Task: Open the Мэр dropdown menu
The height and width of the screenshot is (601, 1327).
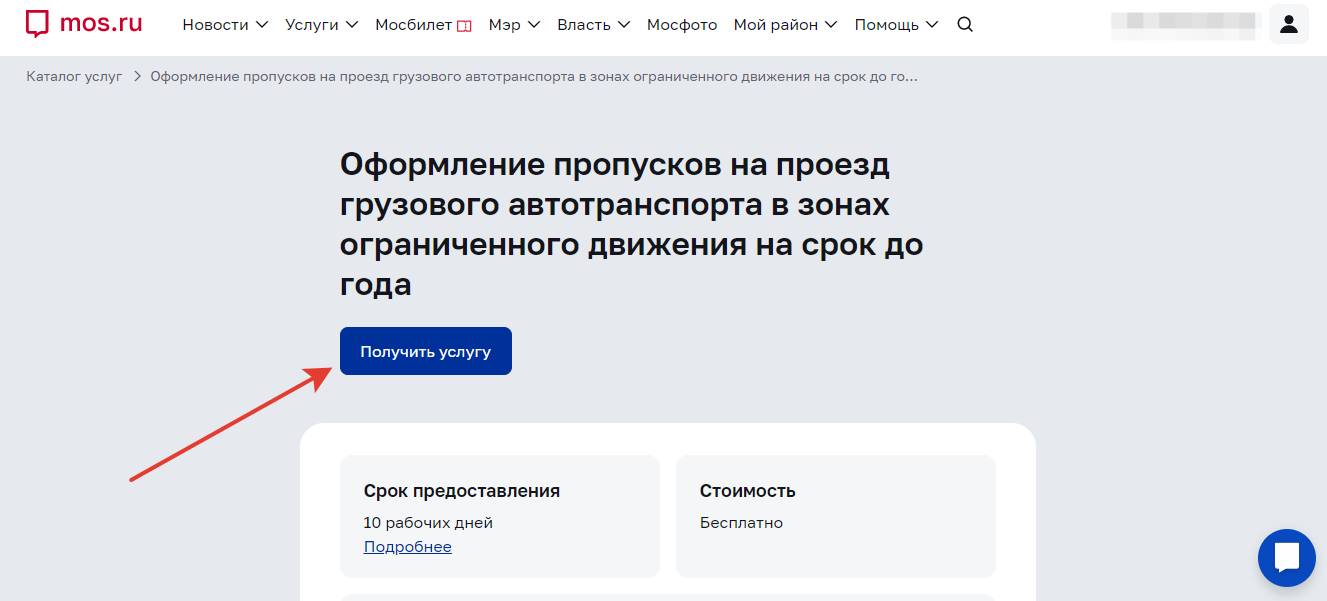Action: [x=514, y=25]
